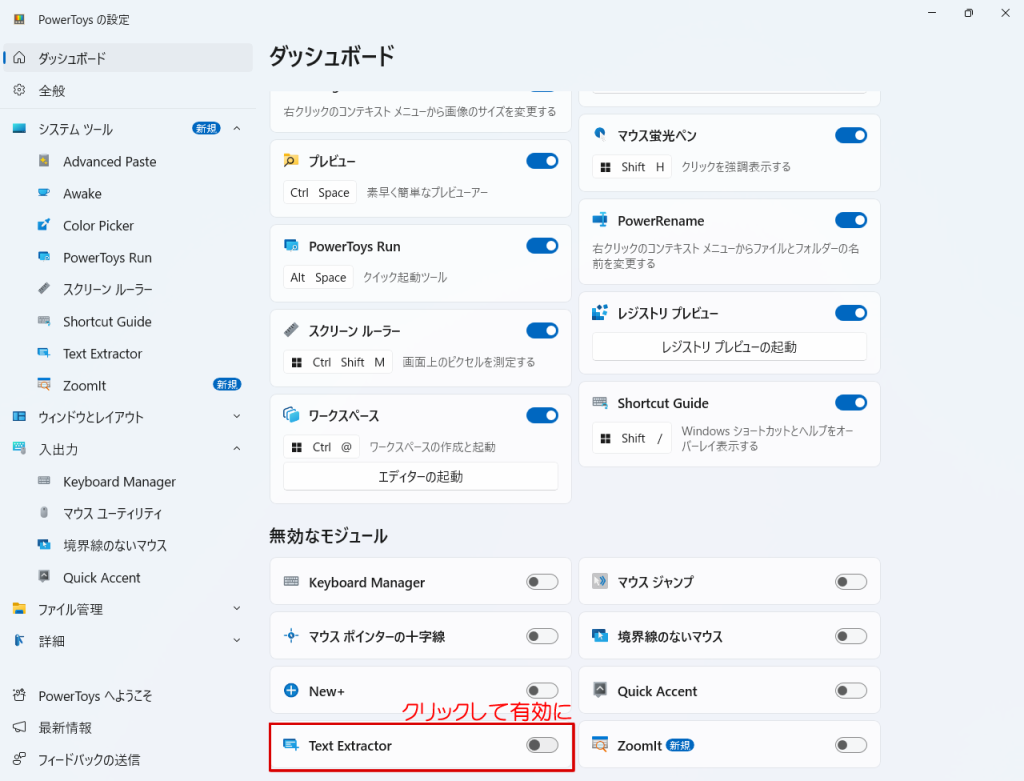Screen dimensions: 1024x781
Task: Click the レジストリ プレビューの起動 button
Action: coord(729,347)
